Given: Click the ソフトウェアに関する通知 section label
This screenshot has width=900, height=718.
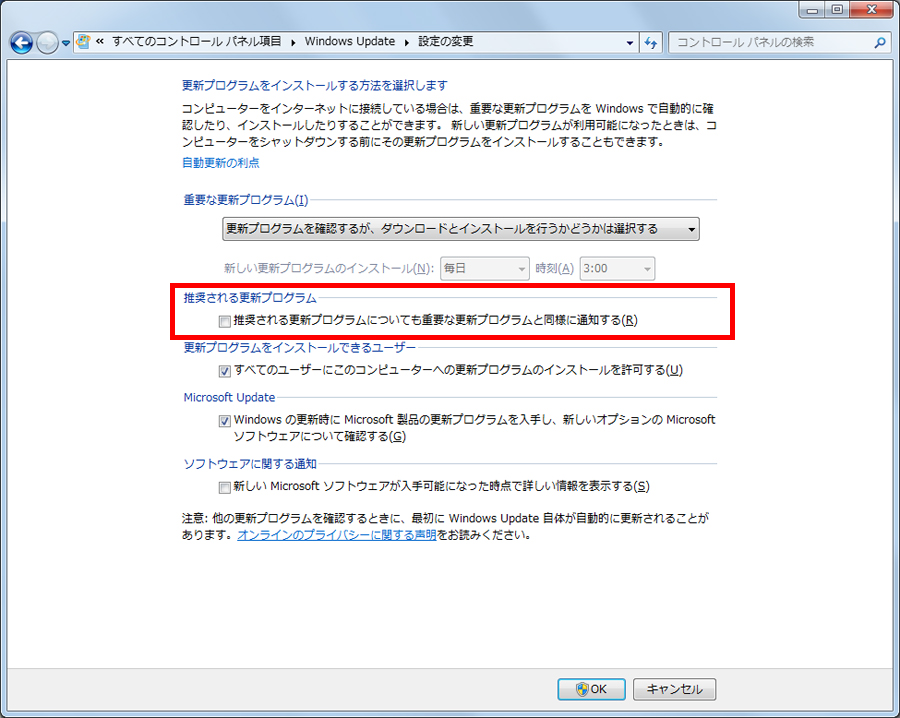Looking at the screenshot, I should click(250, 464).
